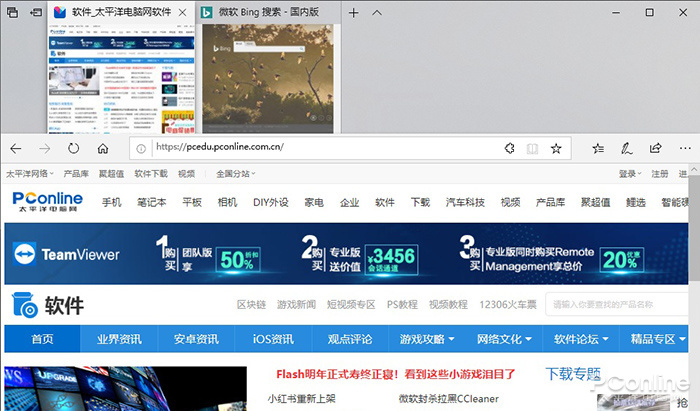
Task: Open 家电 channel
Action: click(x=314, y=203)
